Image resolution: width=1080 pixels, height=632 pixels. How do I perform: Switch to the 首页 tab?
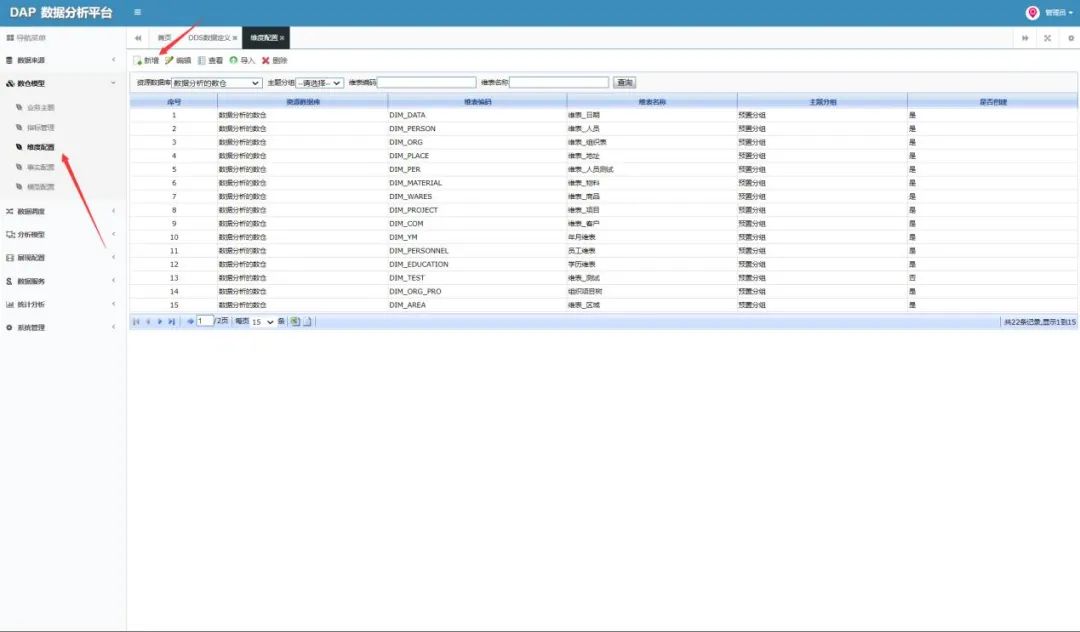(165, 38)
